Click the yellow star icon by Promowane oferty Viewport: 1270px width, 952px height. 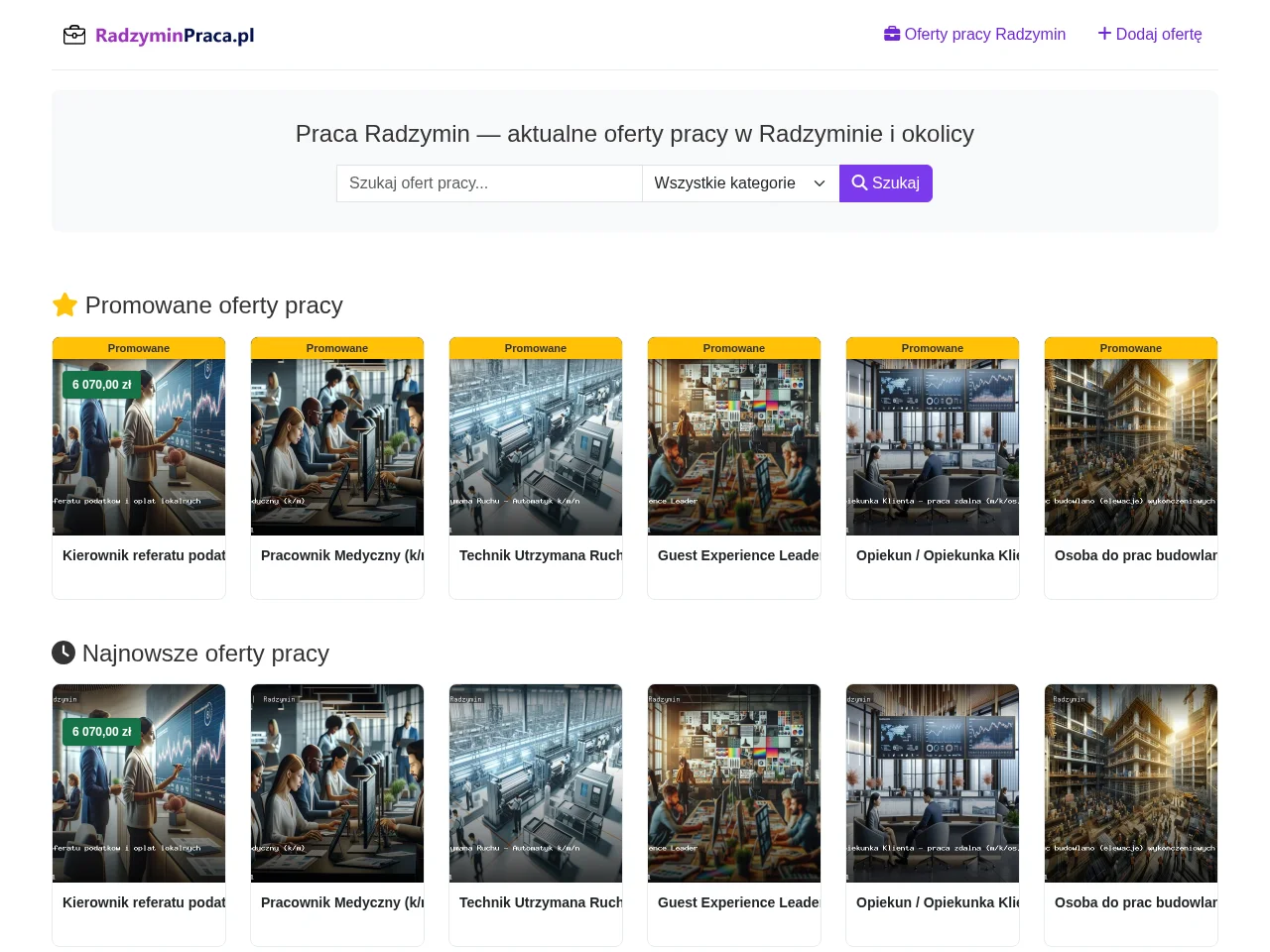click(x=64, y=304)
